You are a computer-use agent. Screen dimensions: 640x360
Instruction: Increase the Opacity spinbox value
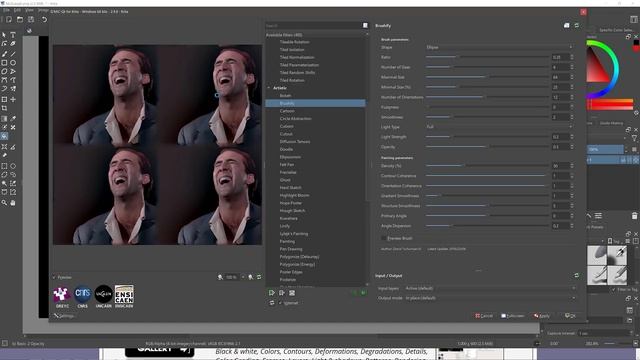pos(572,145)
